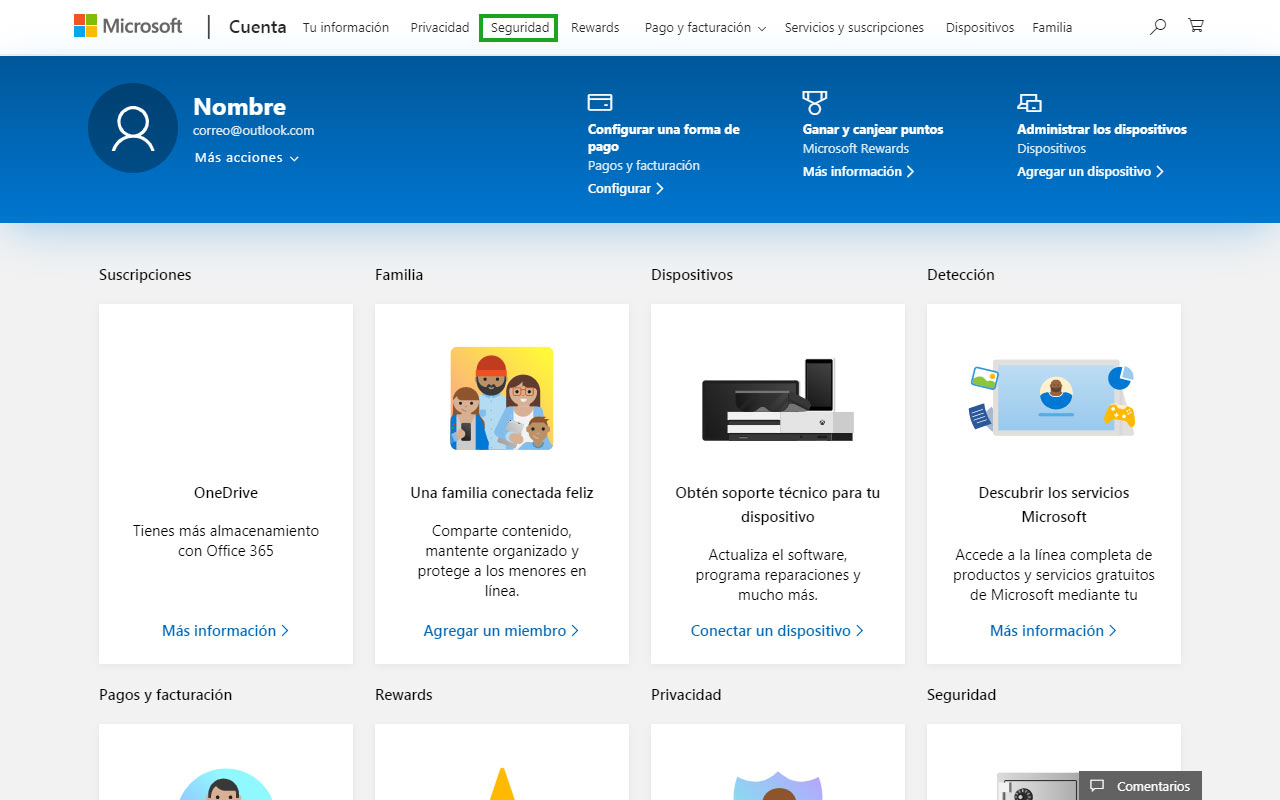Click the Detección section heading
The width and height of the screenshot is (1280, 800).
tap(961, 275)
